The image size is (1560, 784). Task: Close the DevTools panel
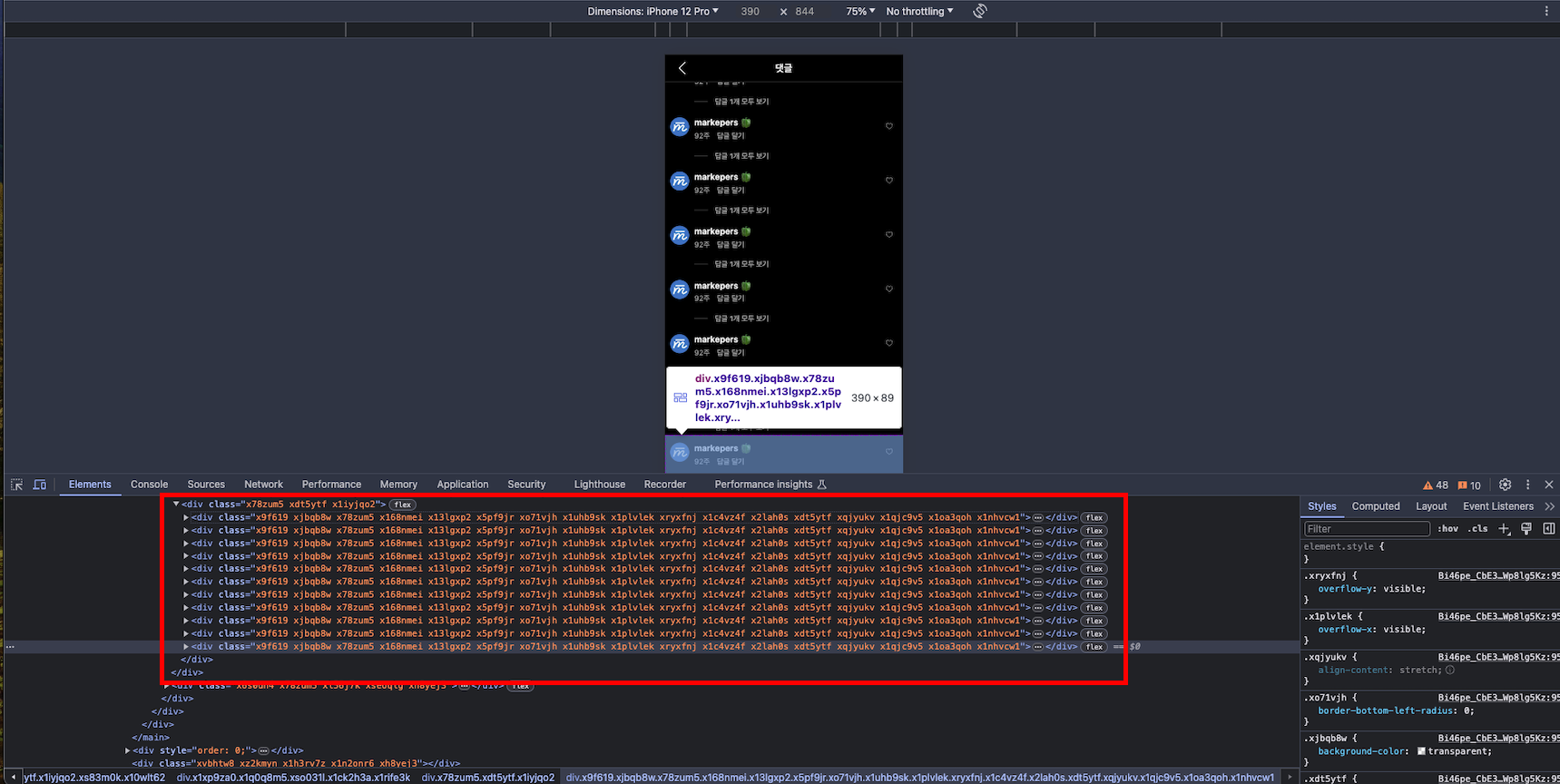point(1549,485)
